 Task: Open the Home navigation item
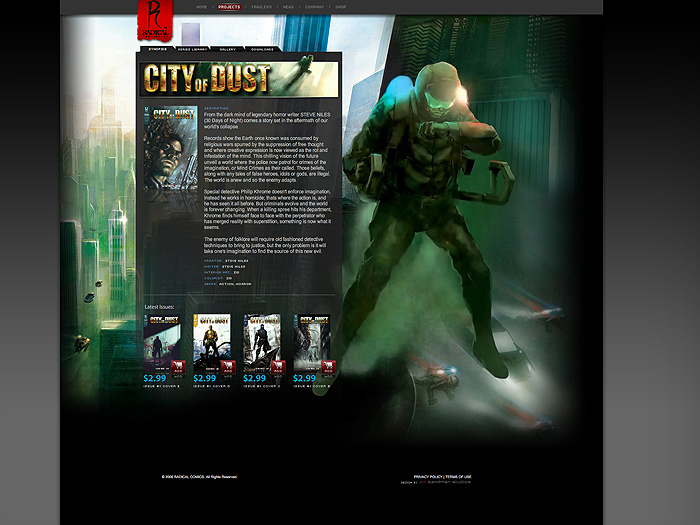point(202,7)
